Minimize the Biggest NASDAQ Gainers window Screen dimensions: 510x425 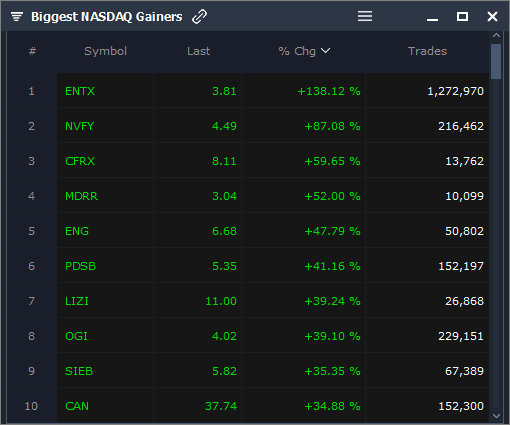tap(432, 19)
